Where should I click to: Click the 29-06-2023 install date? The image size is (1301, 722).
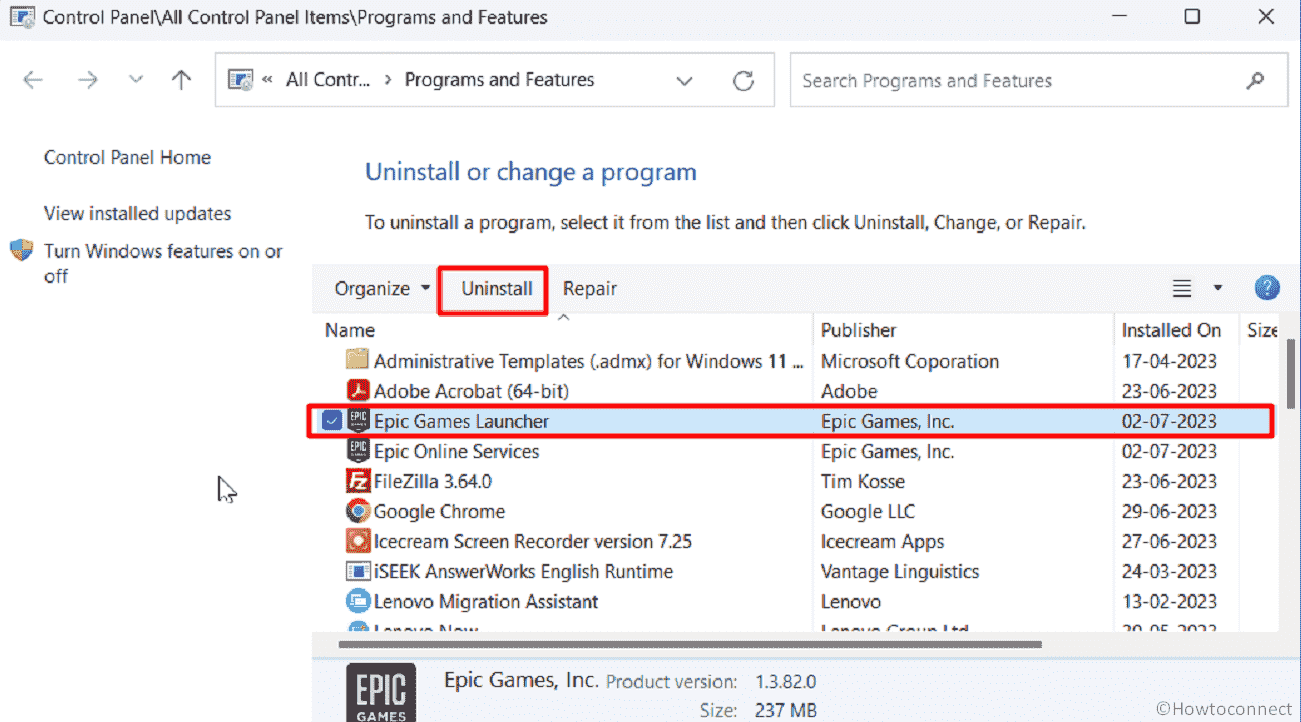(1169, 511)
